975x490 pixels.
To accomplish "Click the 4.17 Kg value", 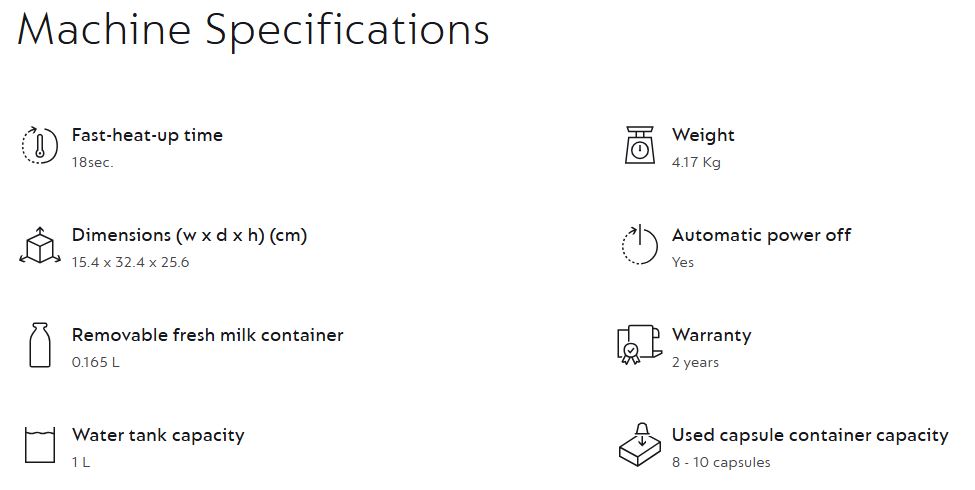I will 696,162.
